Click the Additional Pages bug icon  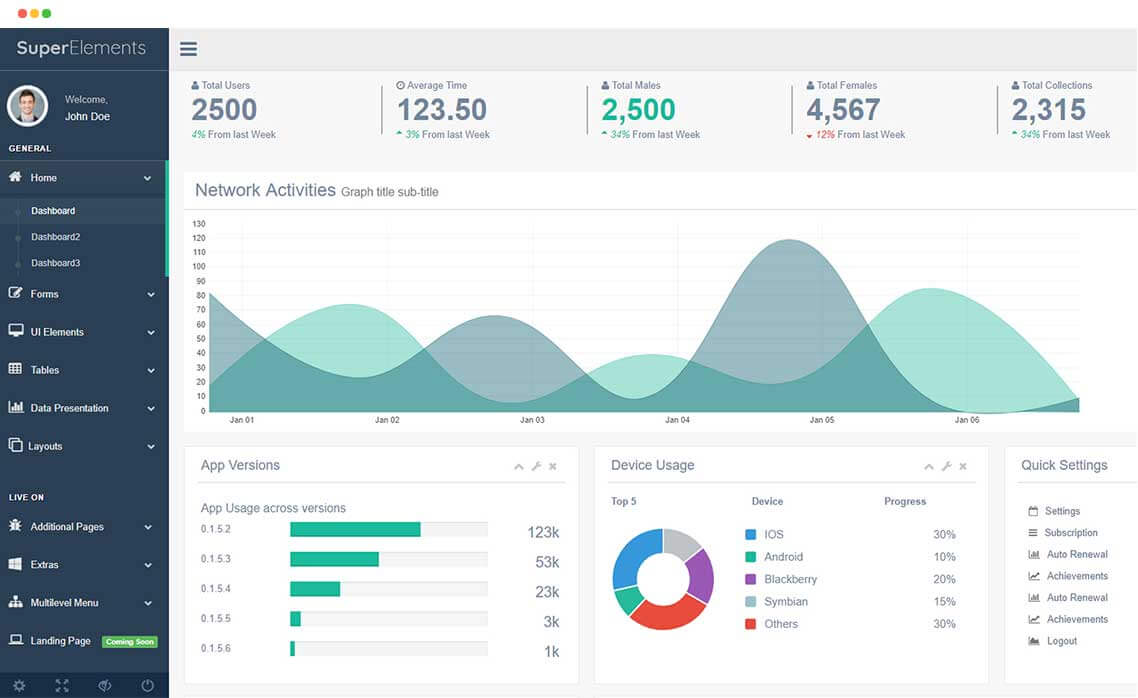tap(15, 526)
